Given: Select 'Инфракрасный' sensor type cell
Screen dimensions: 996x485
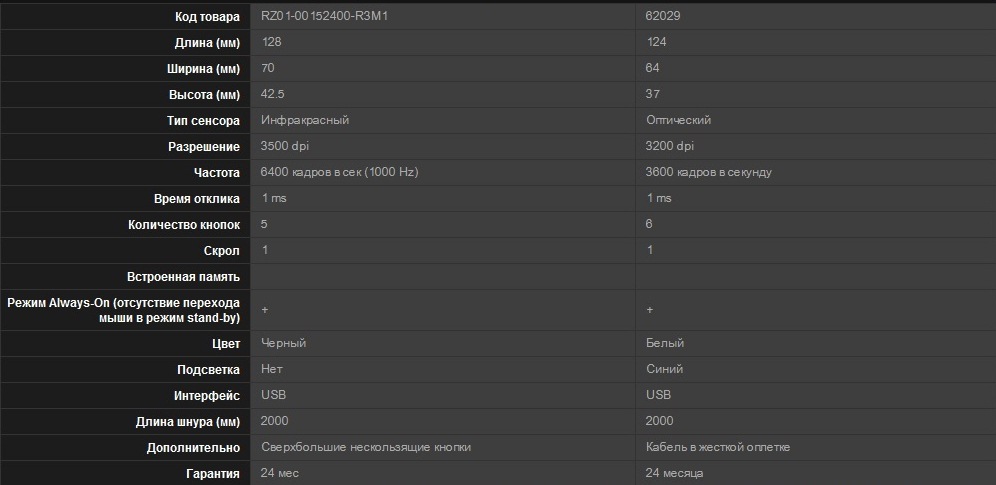Looking at the screenshot, I should pos(305,120).
